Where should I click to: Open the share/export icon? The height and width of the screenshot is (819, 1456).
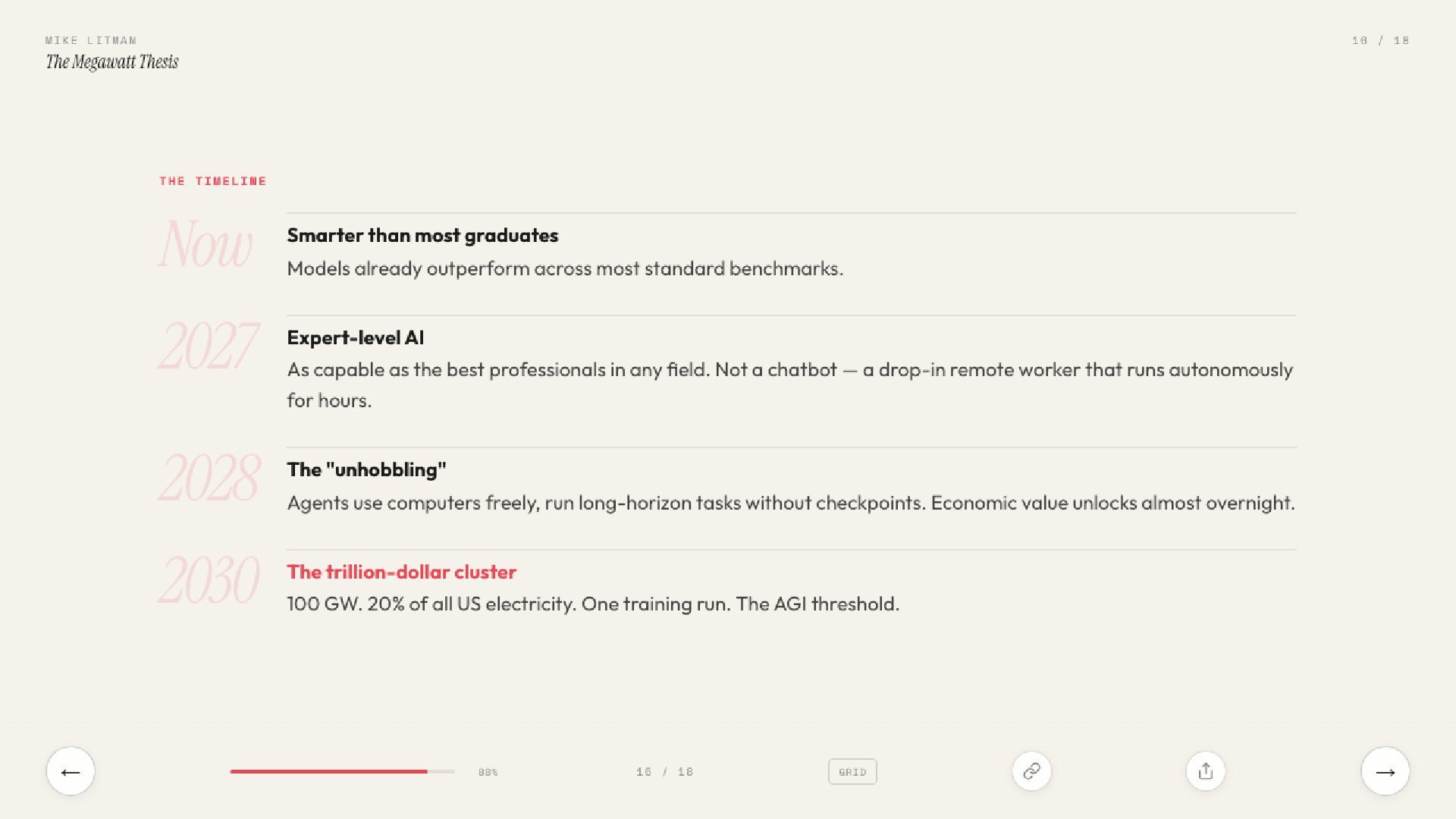click(x=1205, y=771)
